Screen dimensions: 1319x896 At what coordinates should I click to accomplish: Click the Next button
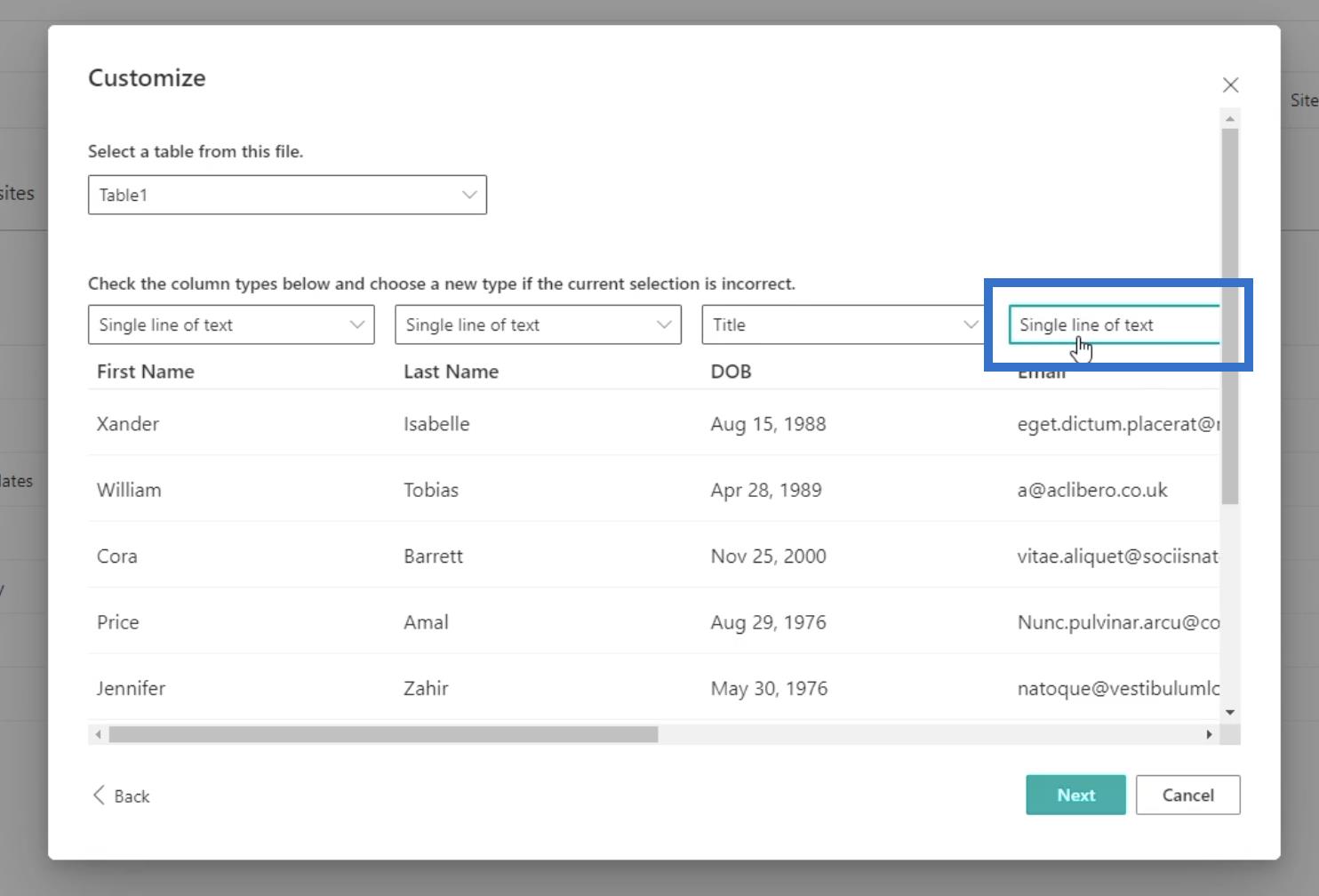[1075, 796]
